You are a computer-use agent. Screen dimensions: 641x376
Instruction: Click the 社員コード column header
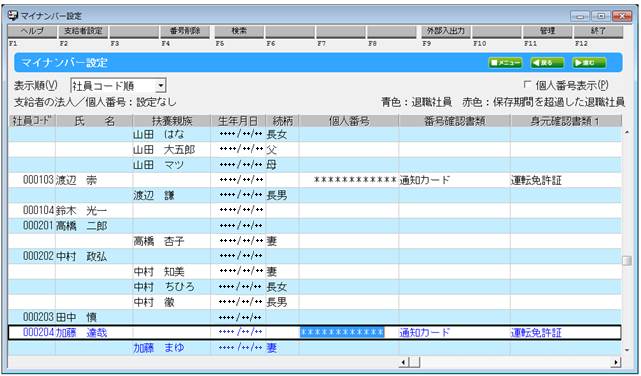[x=32, y=121]
